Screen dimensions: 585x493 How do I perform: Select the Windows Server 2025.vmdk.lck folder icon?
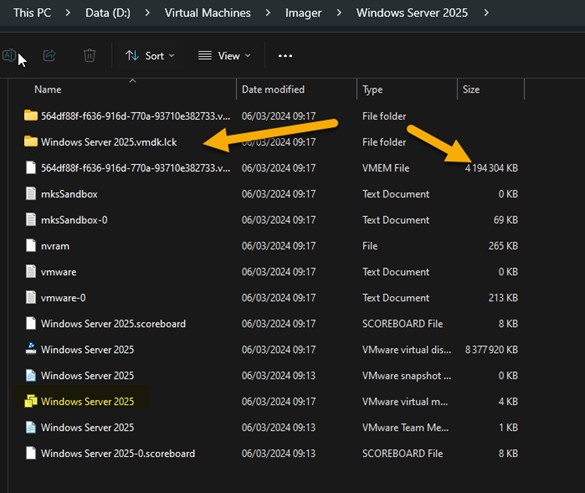[31, 142]
